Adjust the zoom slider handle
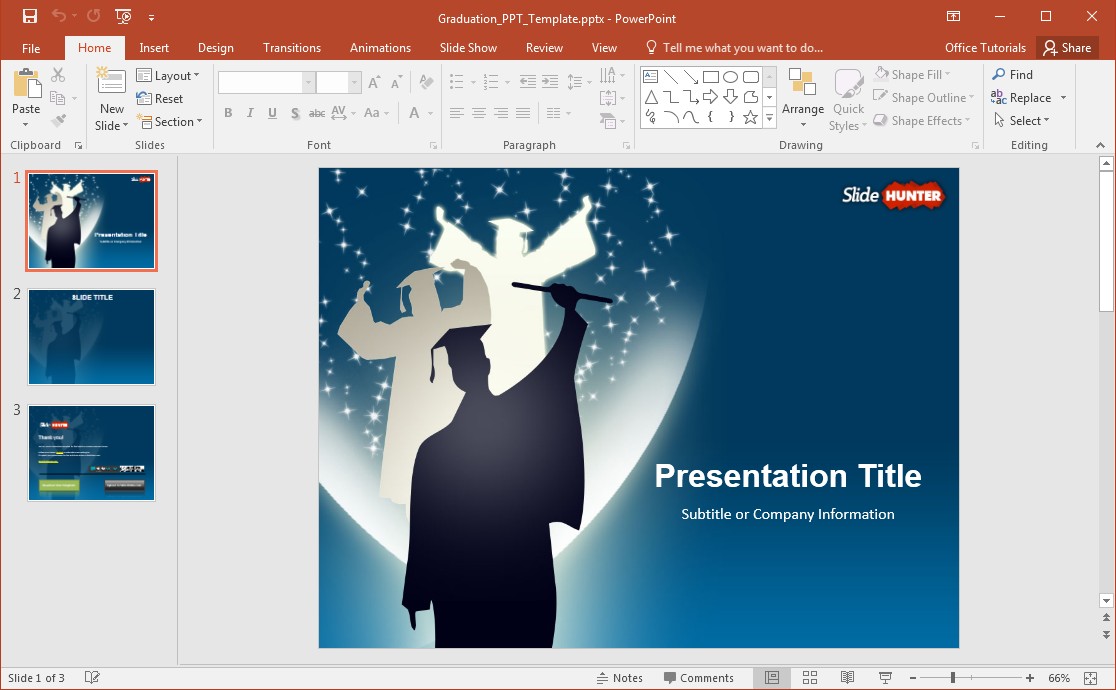This screenshot has width=1116, height=690. pyautogui.click(x=952, y=678)
